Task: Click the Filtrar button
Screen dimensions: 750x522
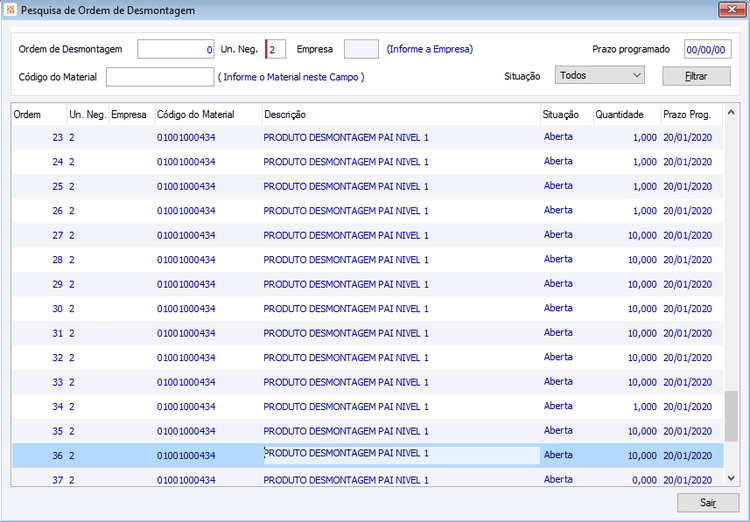Action: pyautogui.click(x=696, y=76)
